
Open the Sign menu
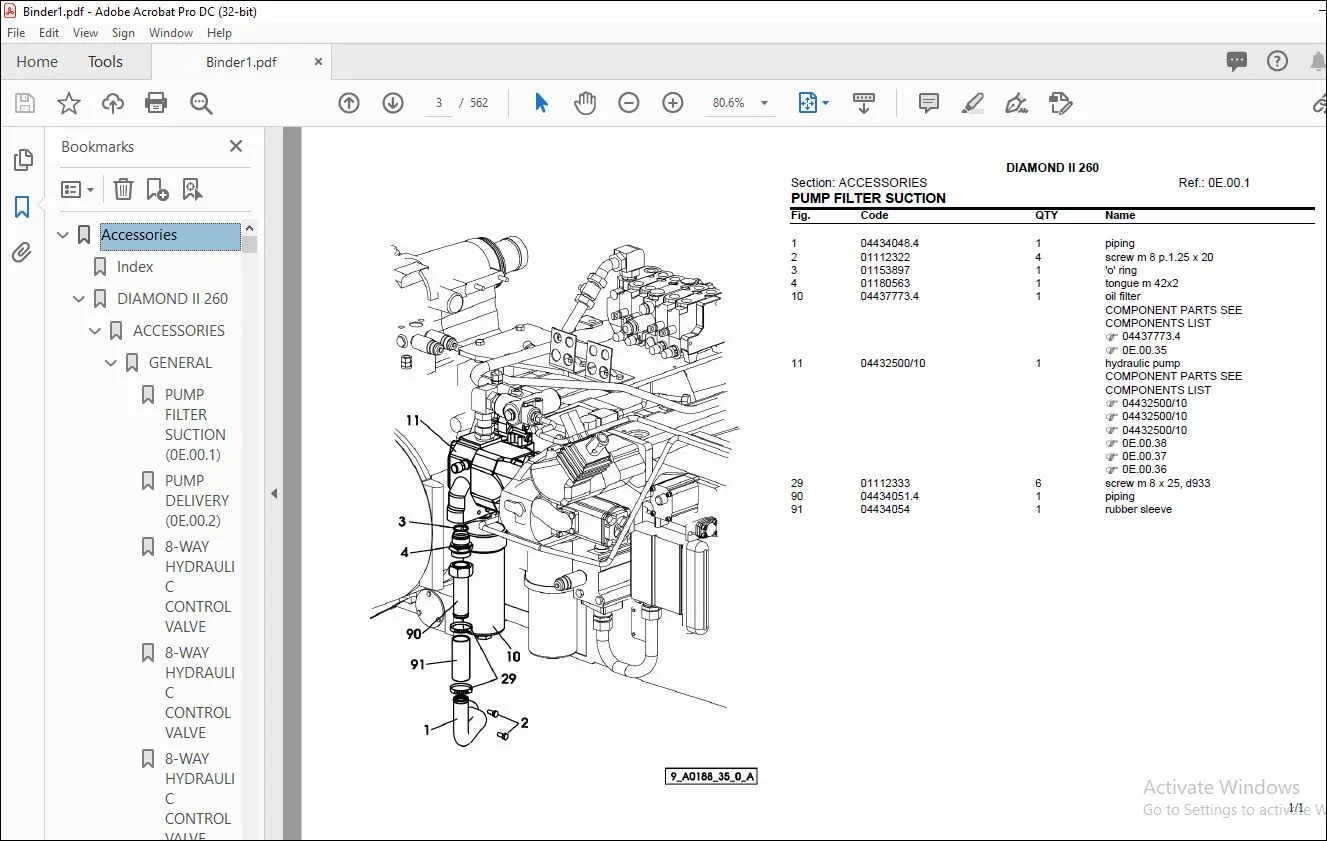click(x=124, y=33)
